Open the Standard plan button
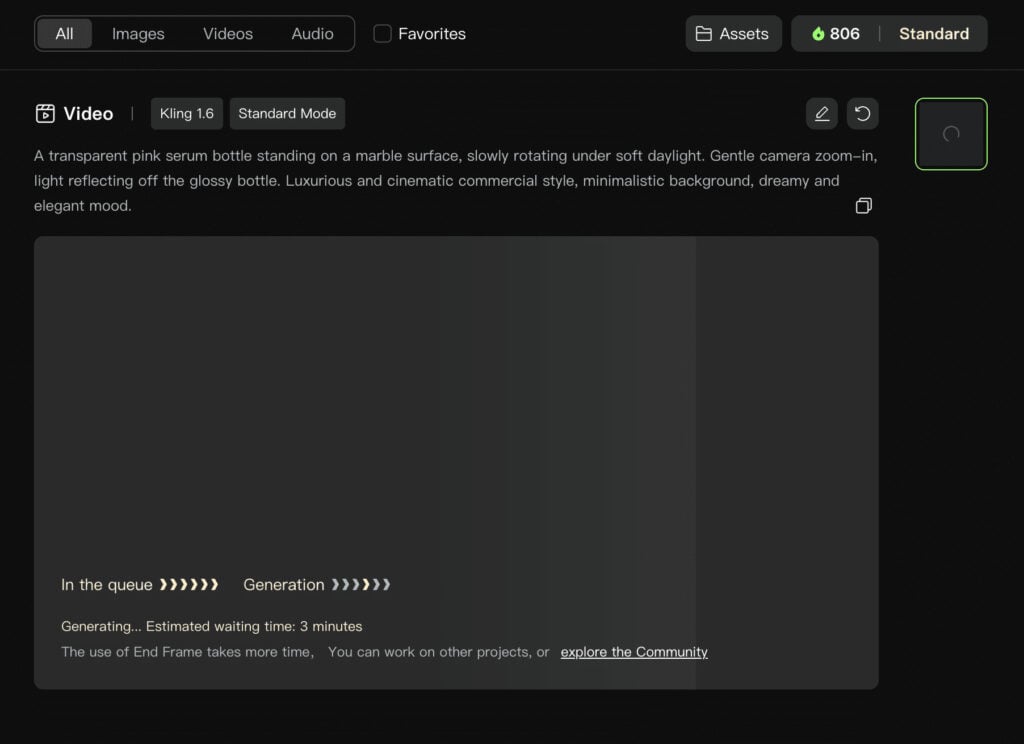The height and width of the screenshot is (744, 1024). click(933, 34)
